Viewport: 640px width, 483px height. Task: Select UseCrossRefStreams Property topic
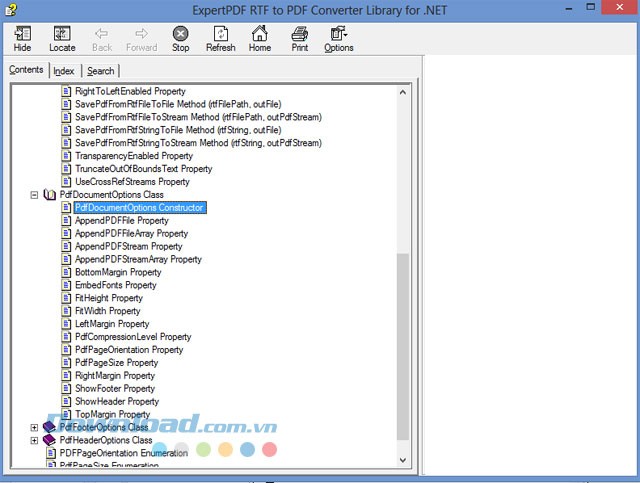[132, 182]
